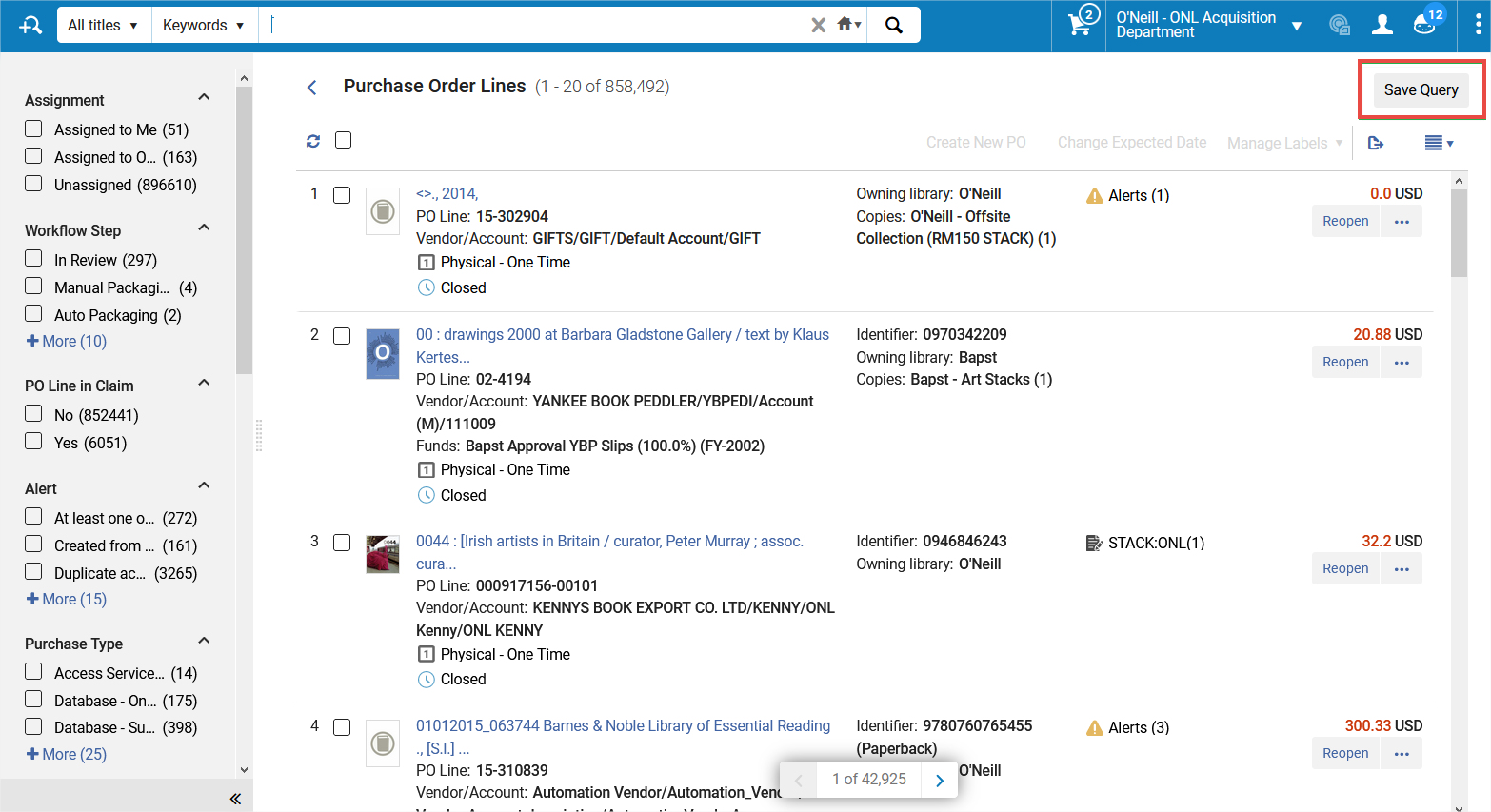Collapse the Purchase Type facet section
This screenshot has width=1491, height=812.
(x=204, y=642)
